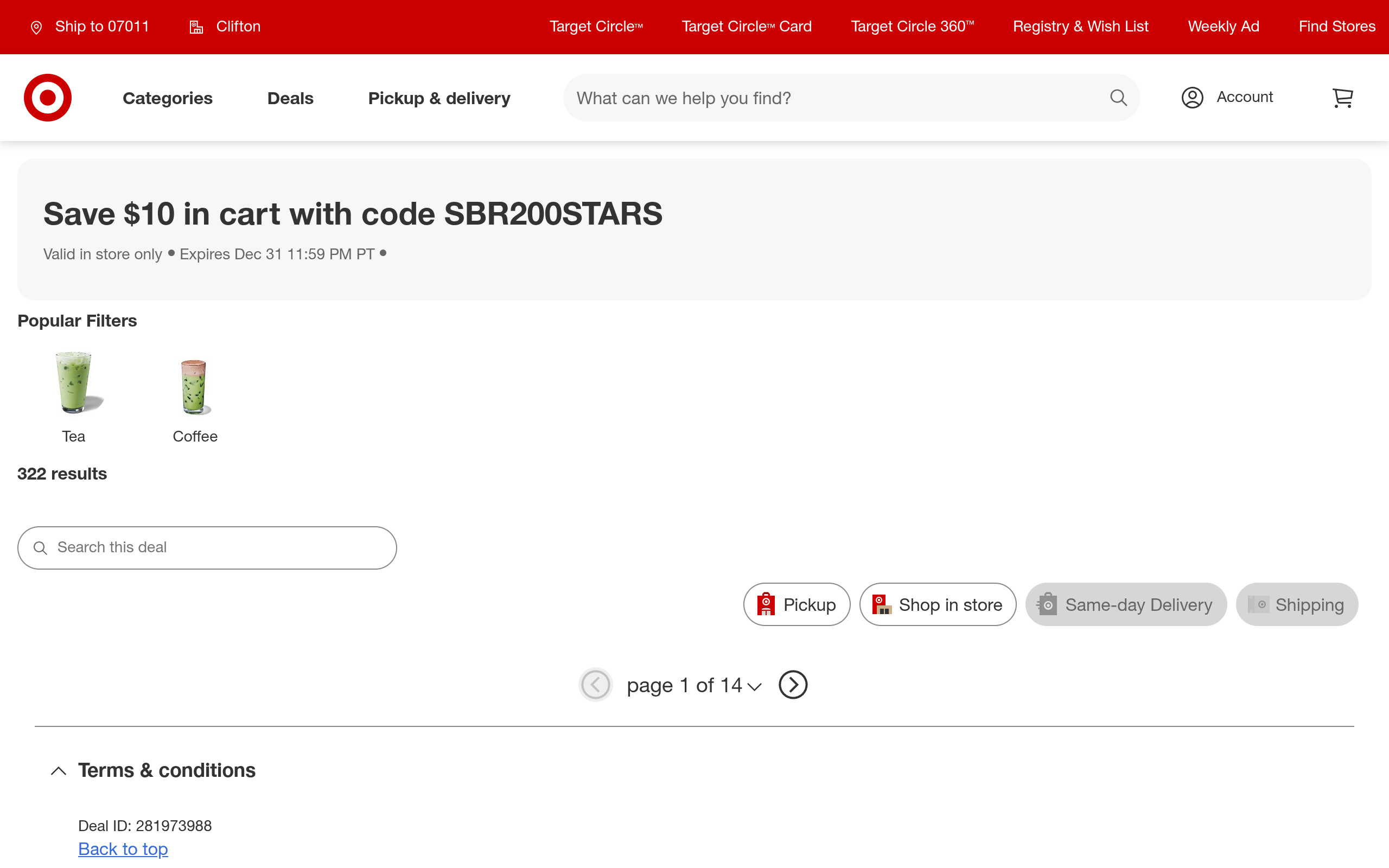Screen dimensions: 1389x868
Task: Click Ship to 07011
Action: coord(102,27)
